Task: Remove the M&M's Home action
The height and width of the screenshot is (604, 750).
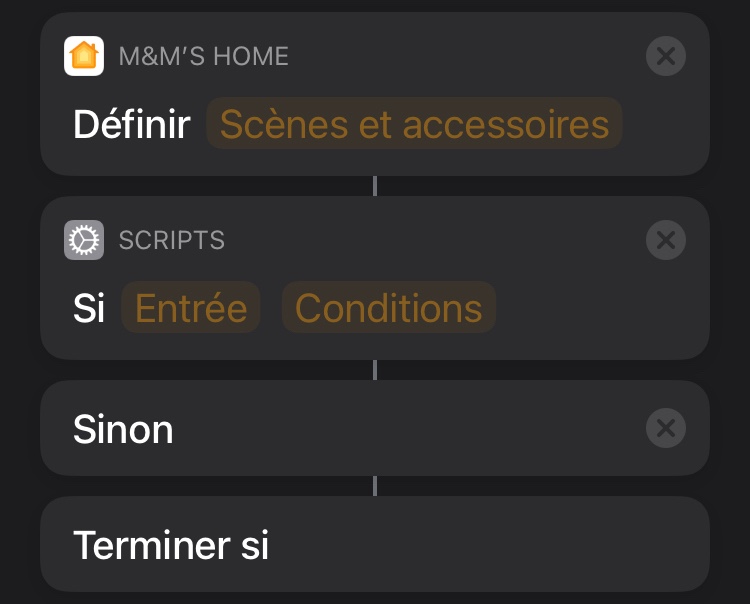Action: coord(666,56)
